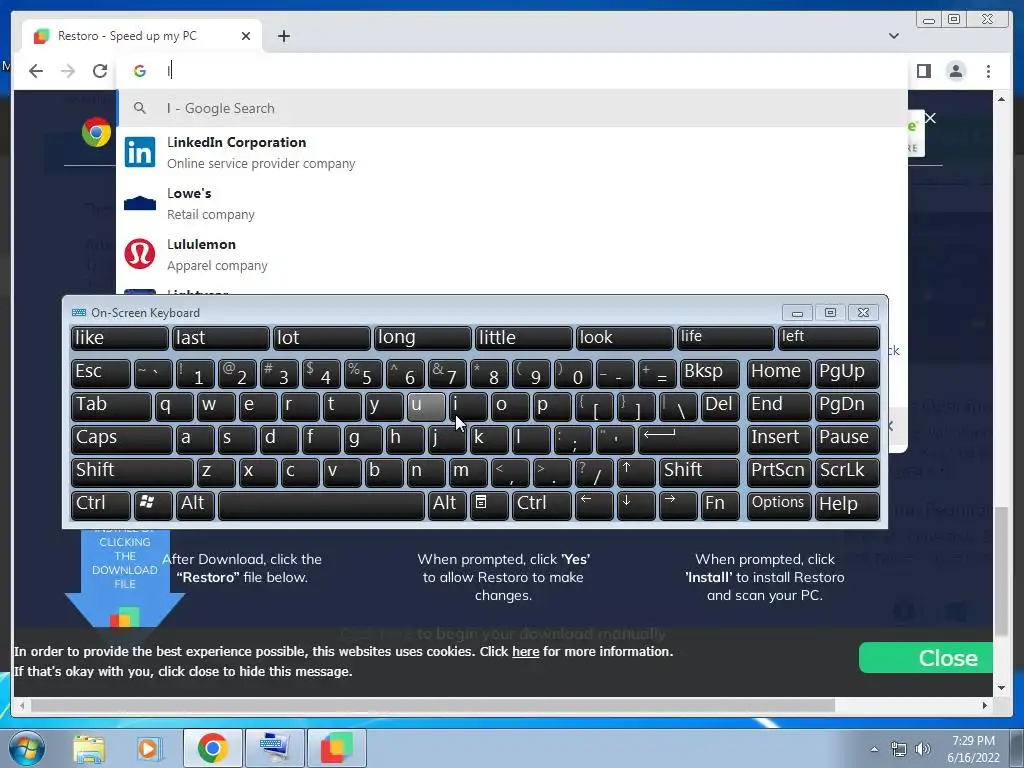Viewport: 1024px width, 768px height.
Task: Click the down arrow key
Action: click(x=636, y=505)
